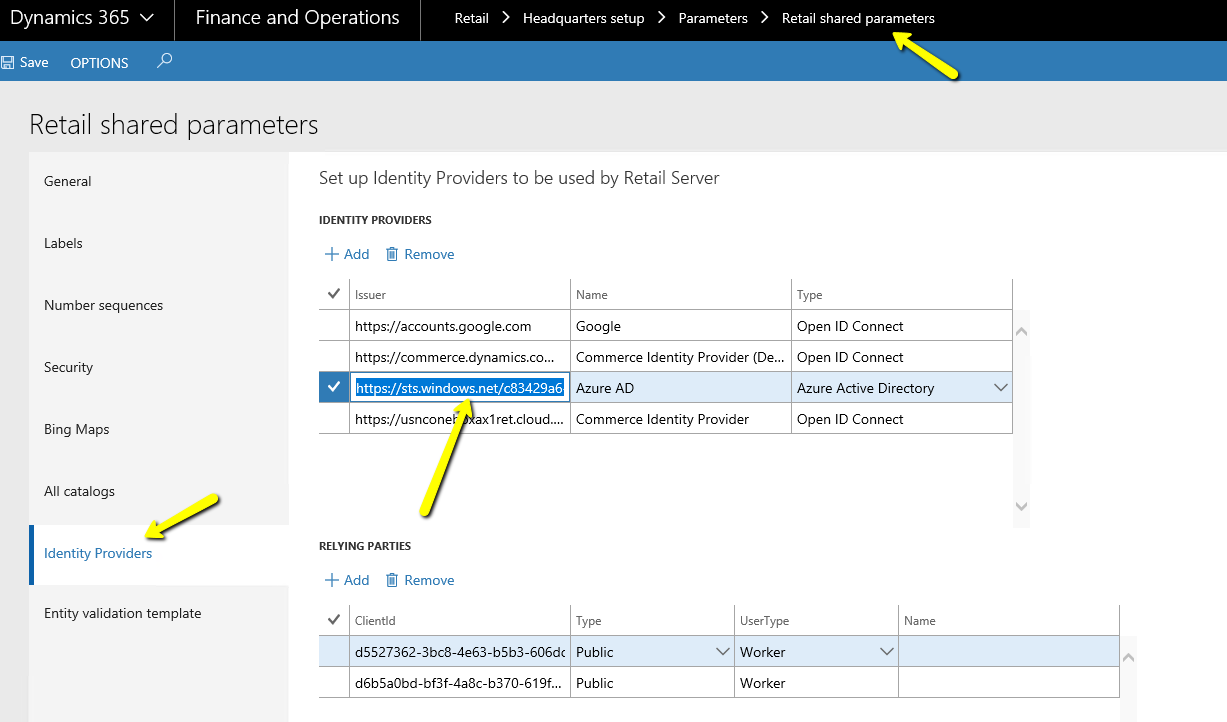This screenshot has height=722, width=1227.
Task: Click the Name field of first relying party
Action: pyautogui.click(x=1007, y=652)
